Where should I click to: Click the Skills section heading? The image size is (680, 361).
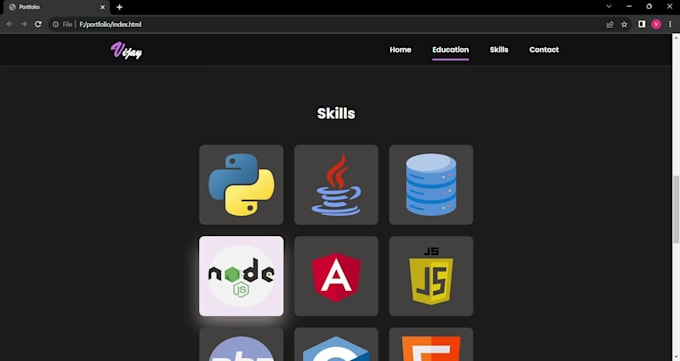[x=336, y=114]
